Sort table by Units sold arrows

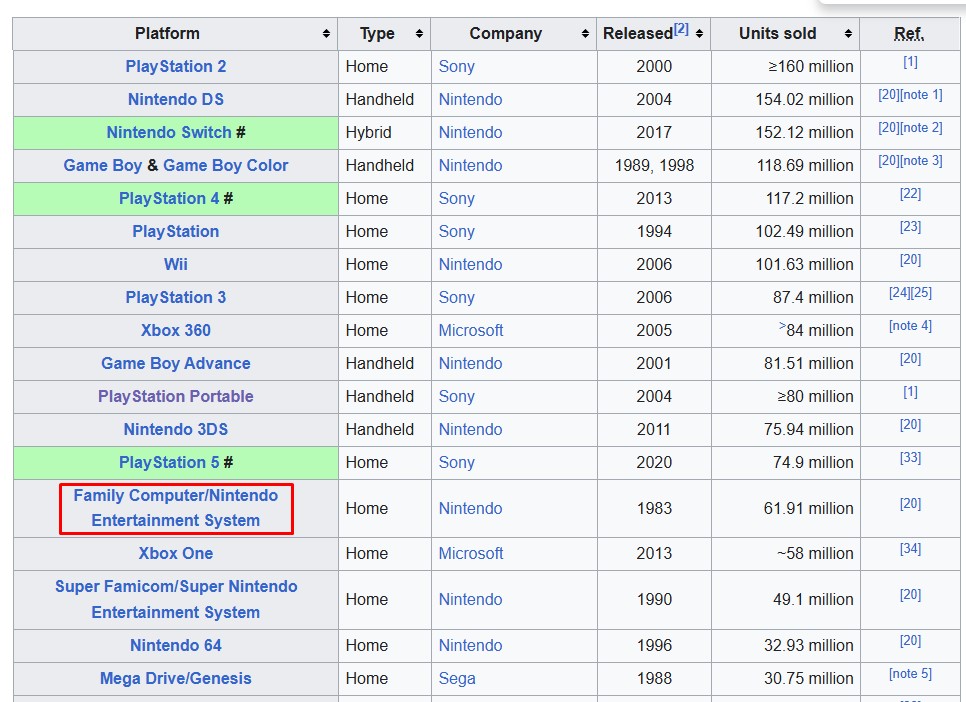click(848, 34)
